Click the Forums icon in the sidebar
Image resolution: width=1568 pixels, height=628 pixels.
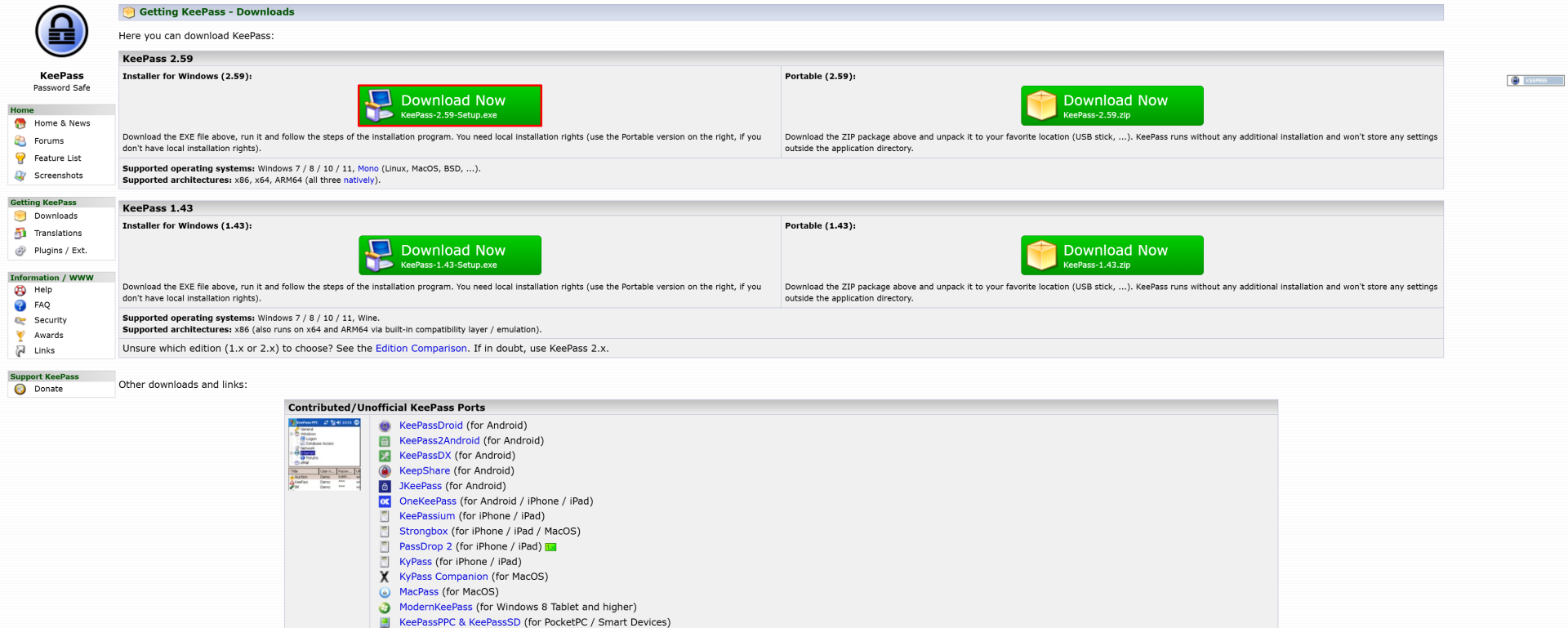coord(20,141)
